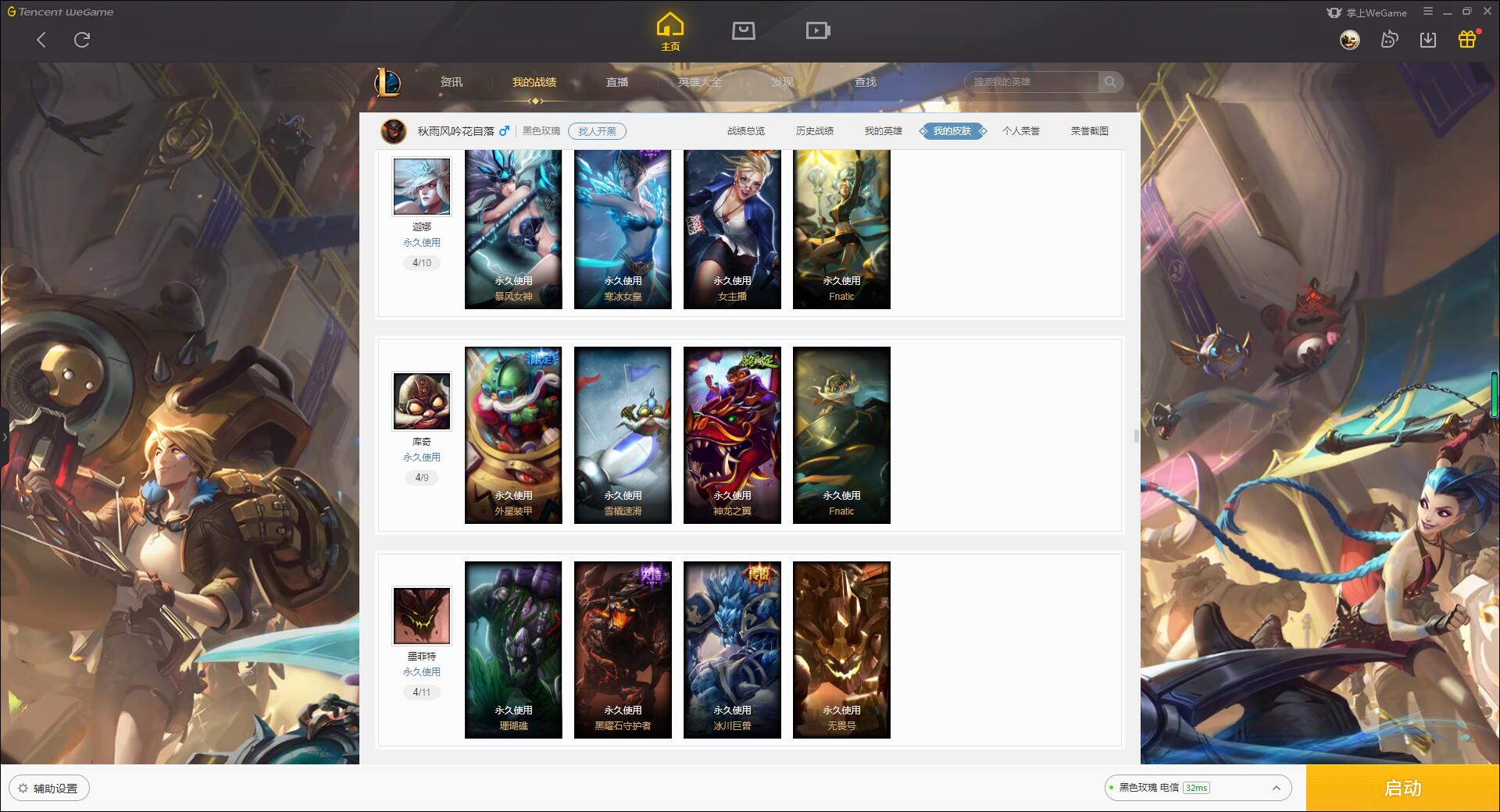This screenshot has width=1500, height=812.
Task: Open Janna's Fnatic skin card
Action: [x=841, y=230]
